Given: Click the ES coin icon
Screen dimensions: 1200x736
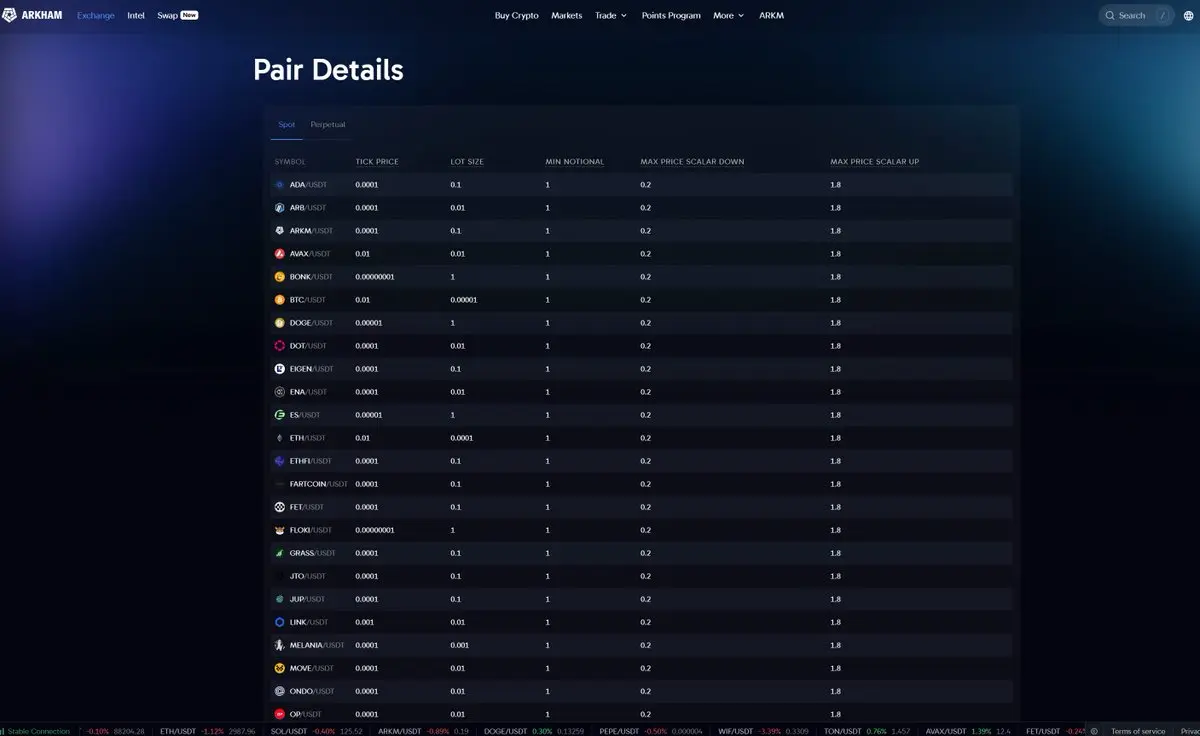Looking at the screenshot, I should coord(280,415).
